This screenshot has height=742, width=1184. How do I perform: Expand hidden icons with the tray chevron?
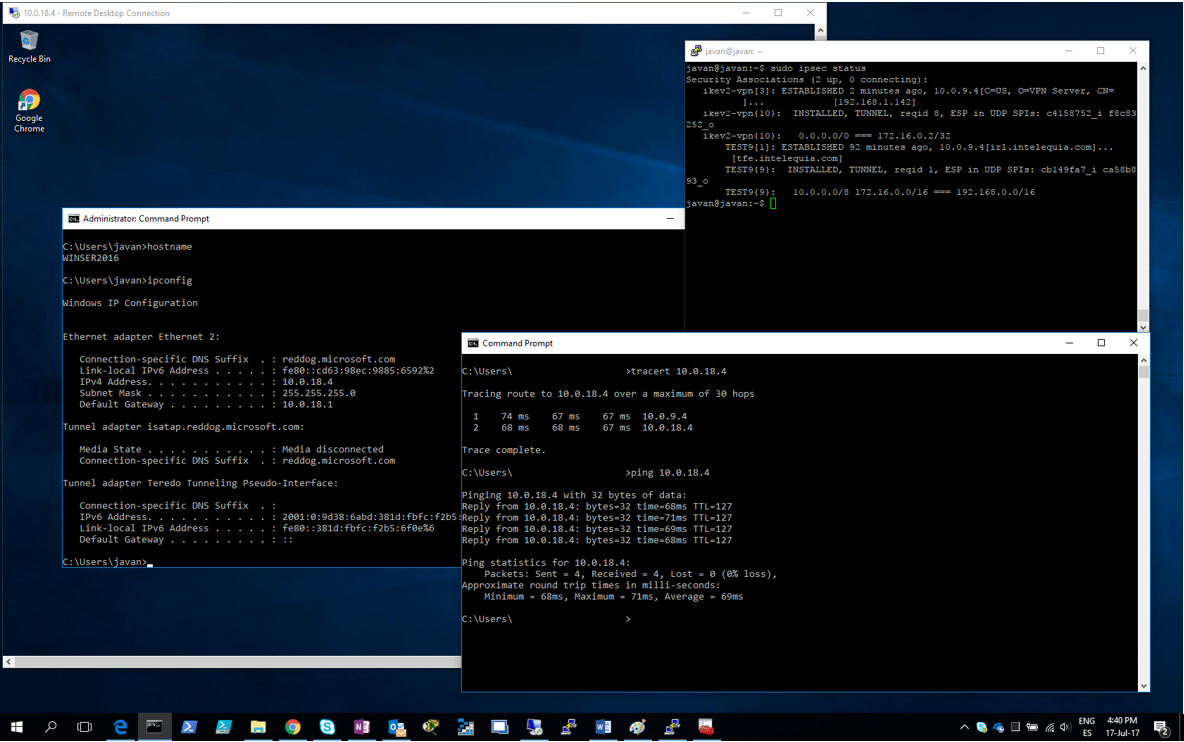tap(964, 727)
